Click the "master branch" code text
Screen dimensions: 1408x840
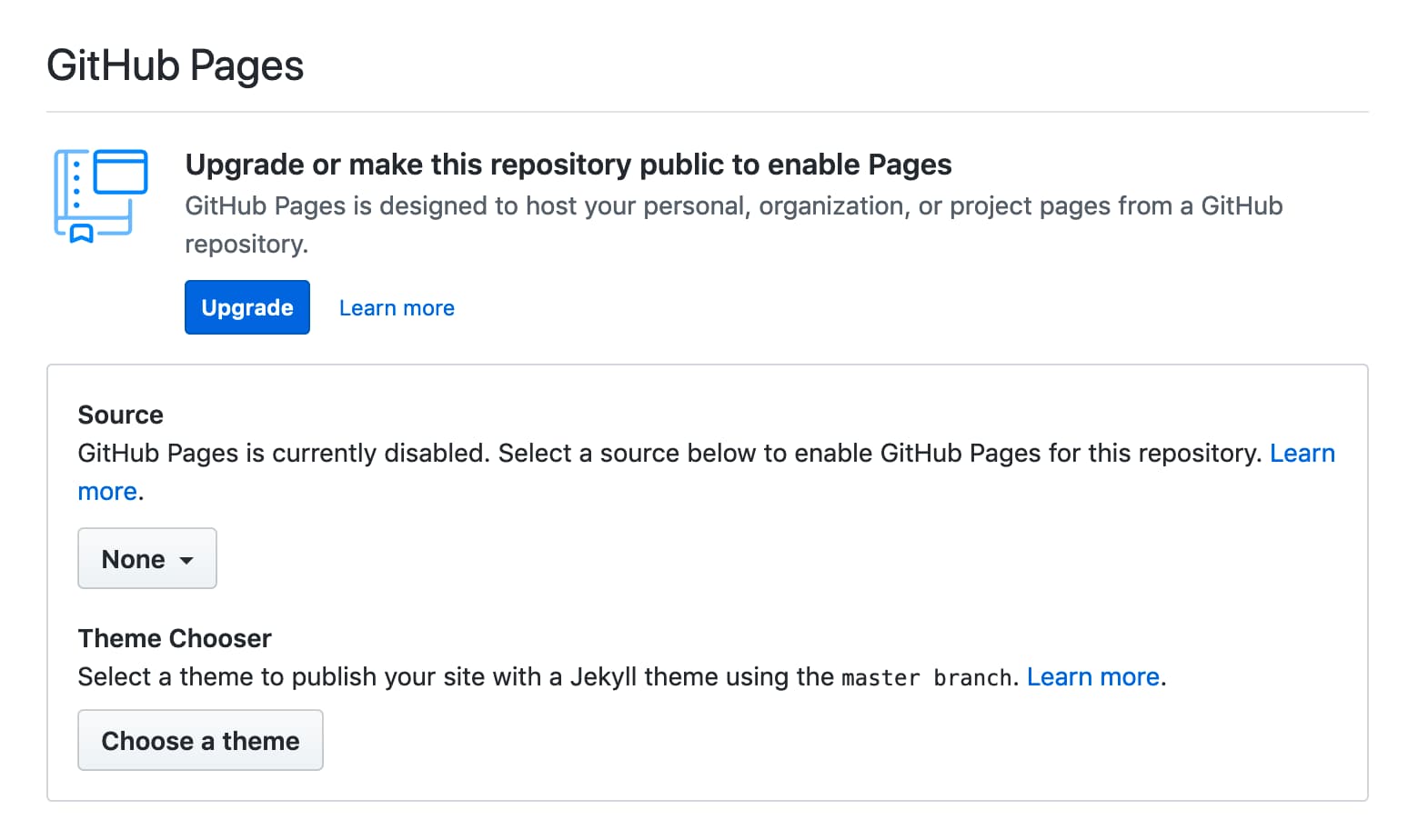click(x=926, y=678)
